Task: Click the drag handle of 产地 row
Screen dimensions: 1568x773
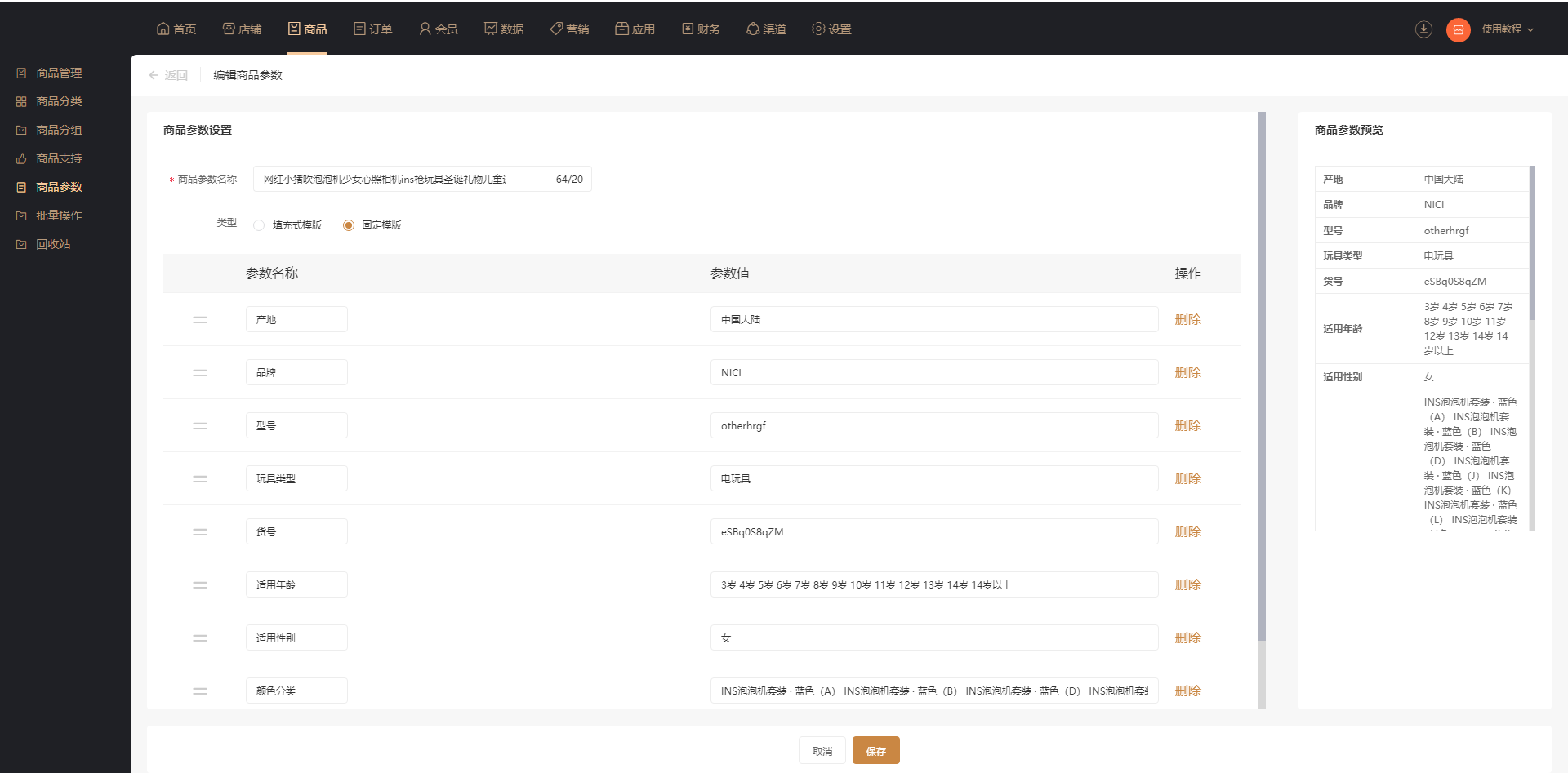Action: point(200,320)
